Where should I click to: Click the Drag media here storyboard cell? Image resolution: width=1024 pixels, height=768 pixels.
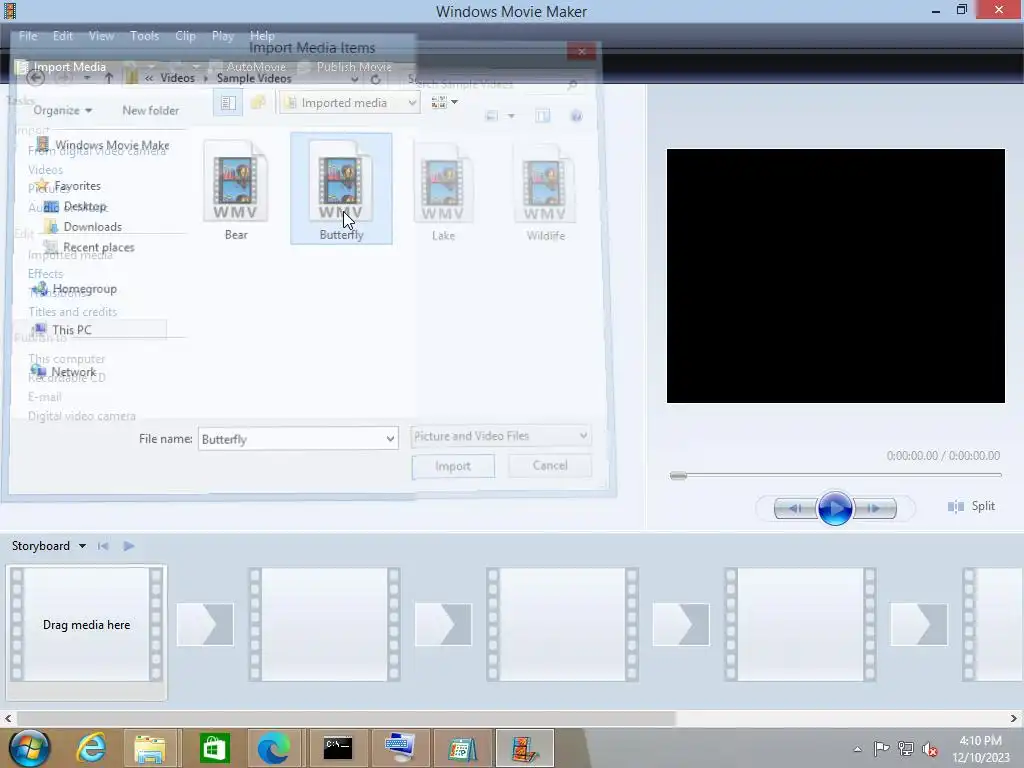click(86, 624)
